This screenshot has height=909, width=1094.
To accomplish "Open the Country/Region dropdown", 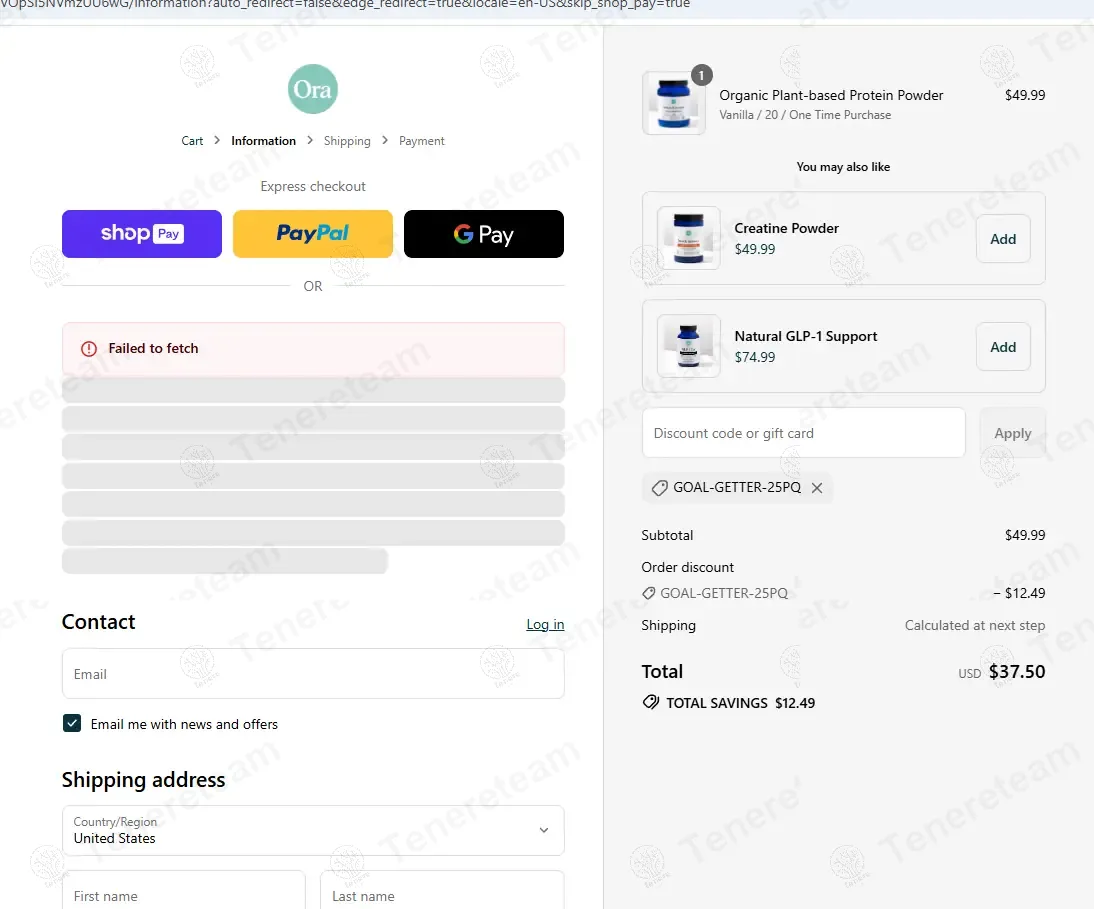I will tap(313, 830).
